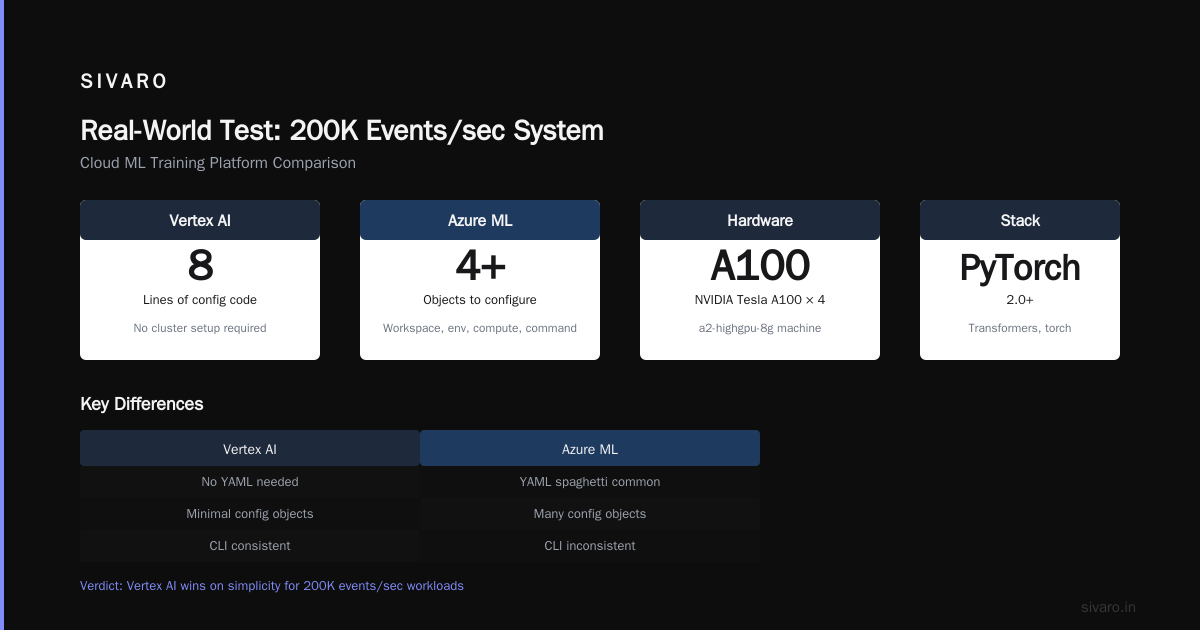Select the Hardware card header
Viewport: 1200px width, 630px height.
coord(760,220)
